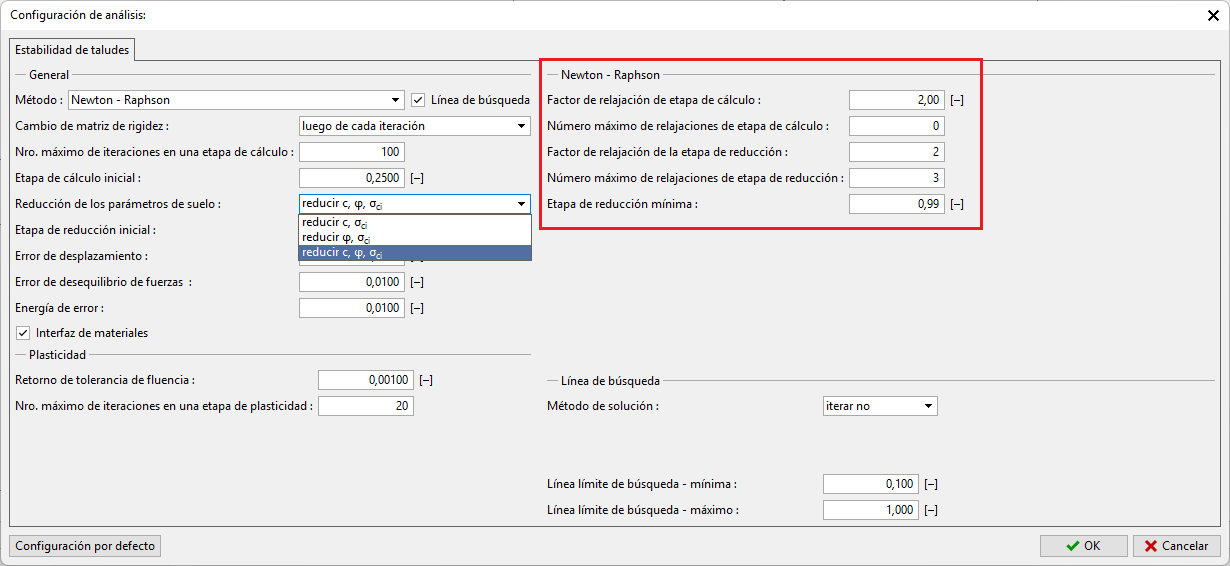Edit Etapa de cálculo inicial value
The width and height of the screenshot is (1230, 566).
pos(351,178)
